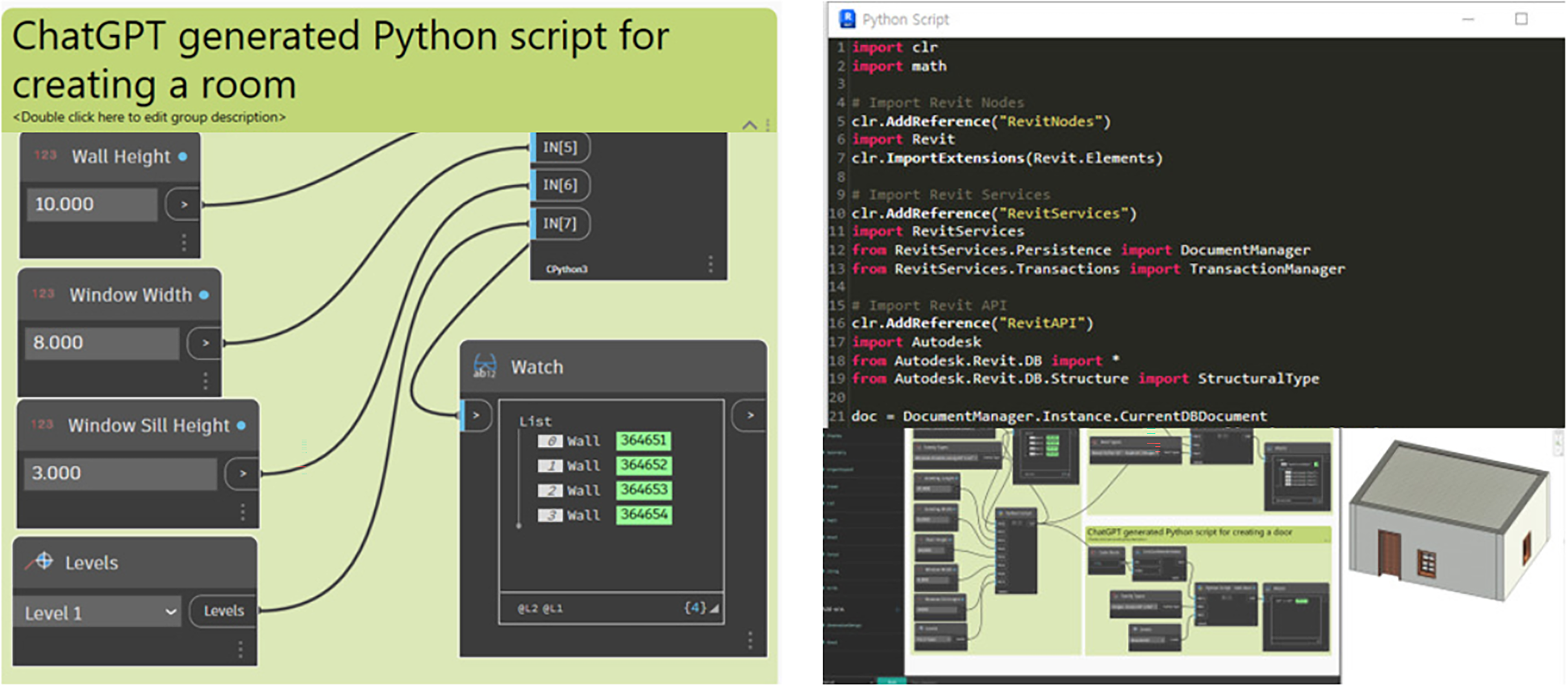
Task: Click wall element ID 364652 in Watch list
Action: (x=644, y=465)
